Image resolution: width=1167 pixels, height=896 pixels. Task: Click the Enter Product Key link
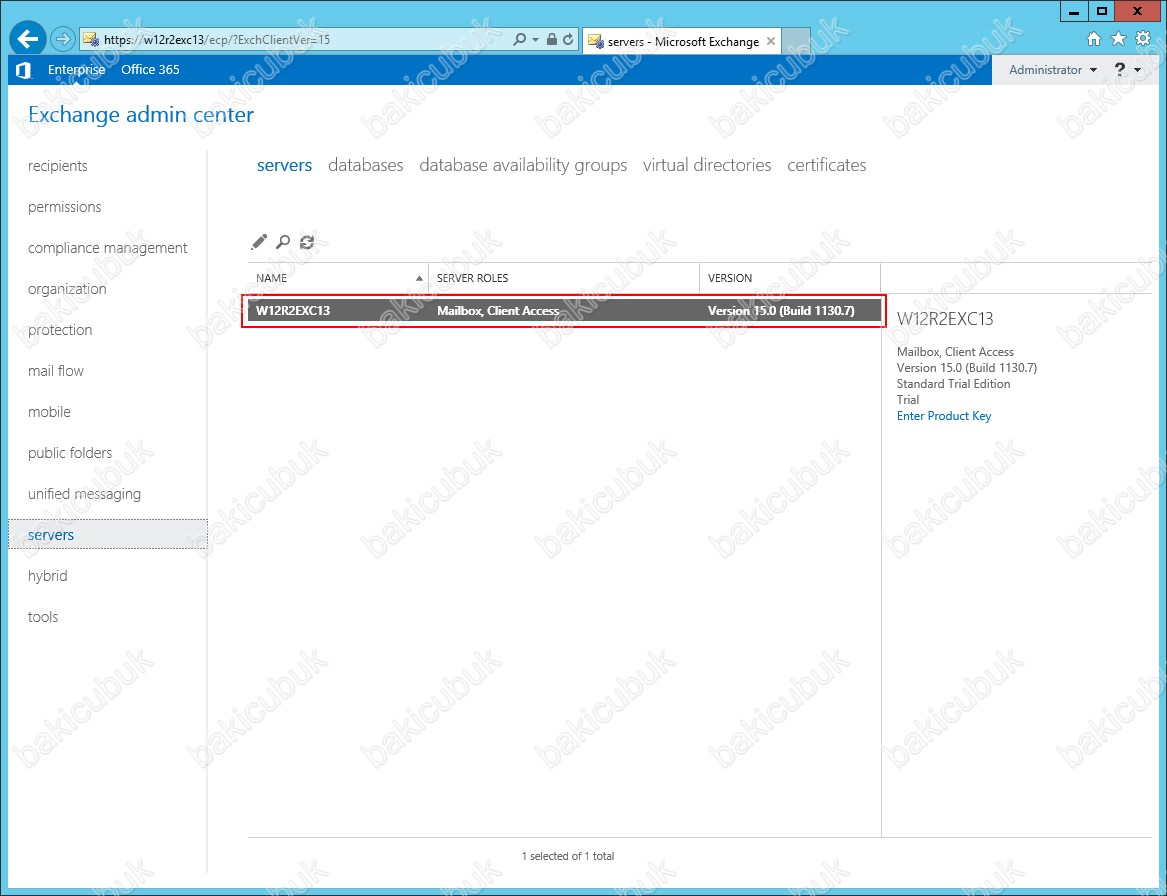pos(944,416)
